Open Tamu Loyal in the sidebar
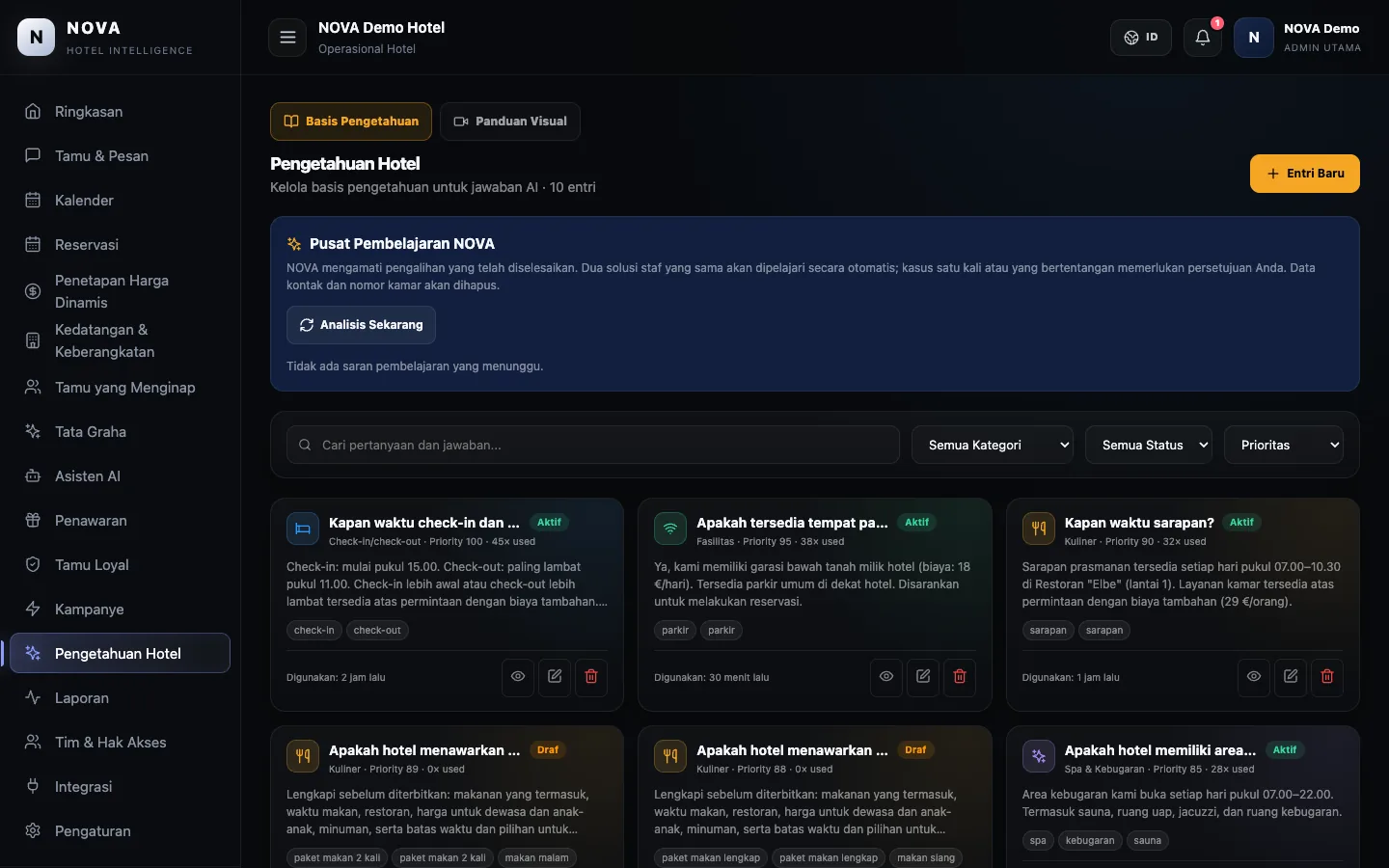The width and height of the screenshot is (1389, 868). 120,565
